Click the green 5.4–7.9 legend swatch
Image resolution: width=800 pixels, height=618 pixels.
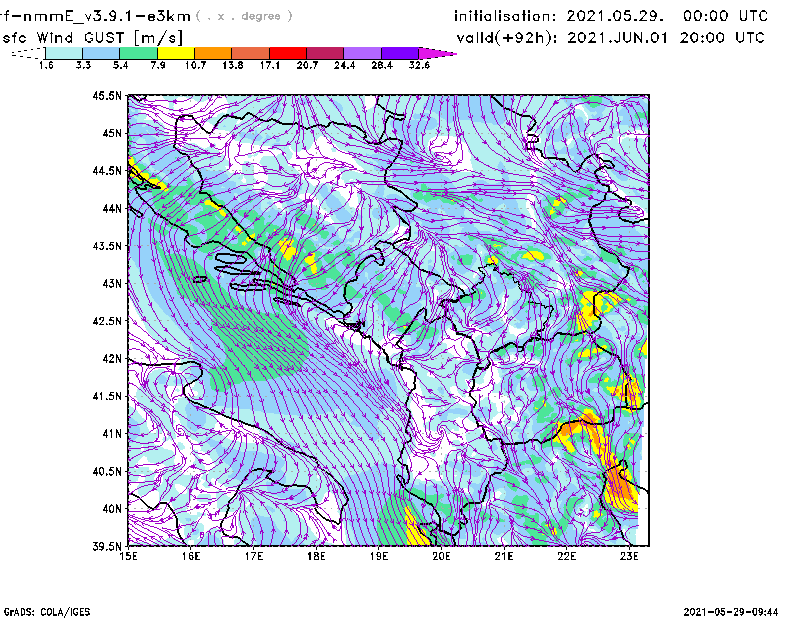138,53
